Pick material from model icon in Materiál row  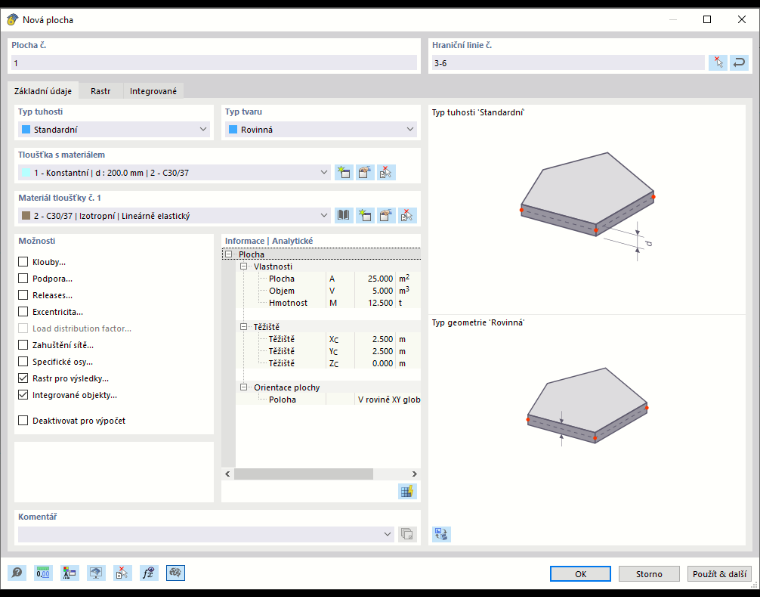click(407, 216)
